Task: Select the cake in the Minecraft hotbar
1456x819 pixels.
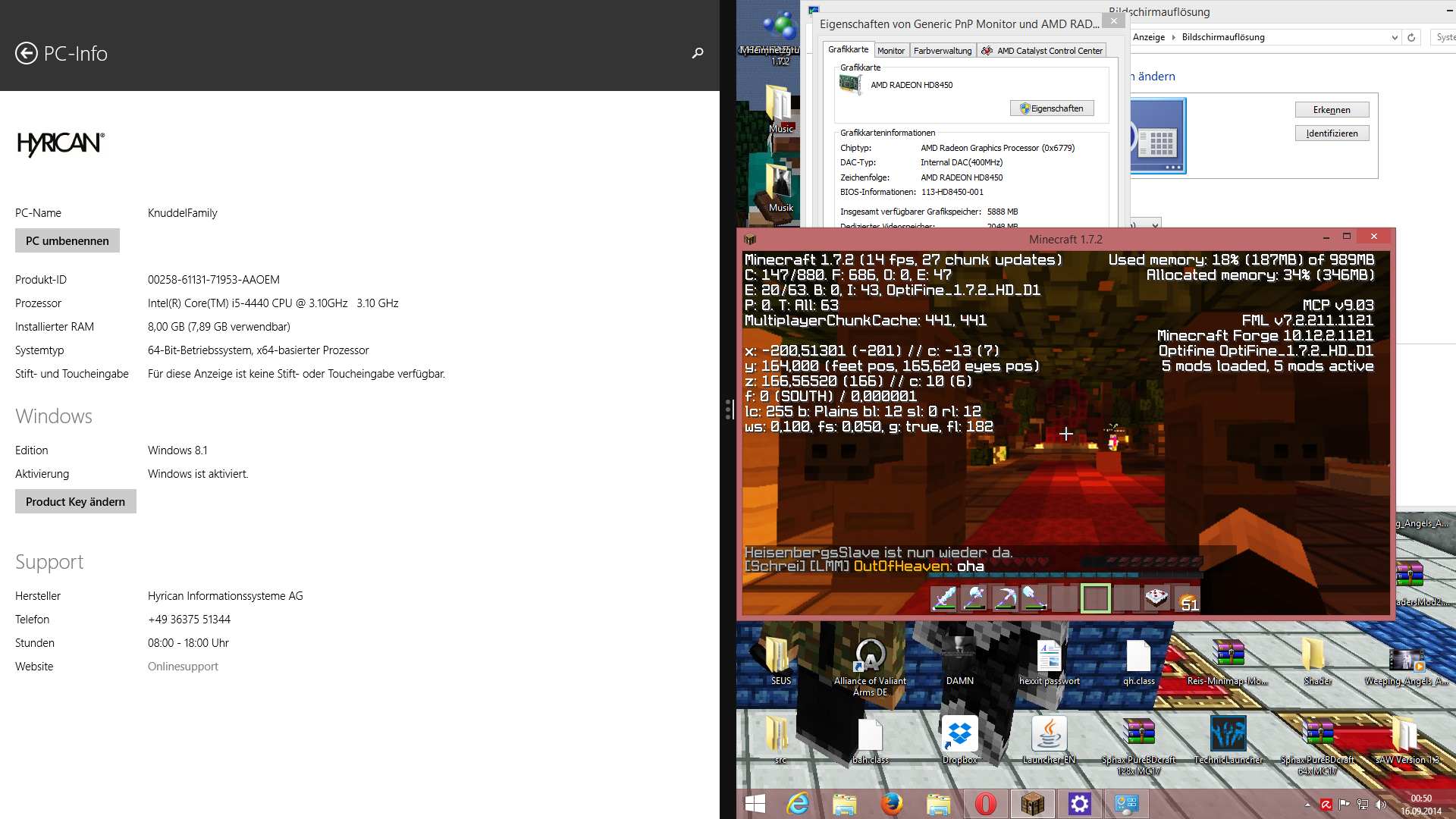Action: 1156,598
